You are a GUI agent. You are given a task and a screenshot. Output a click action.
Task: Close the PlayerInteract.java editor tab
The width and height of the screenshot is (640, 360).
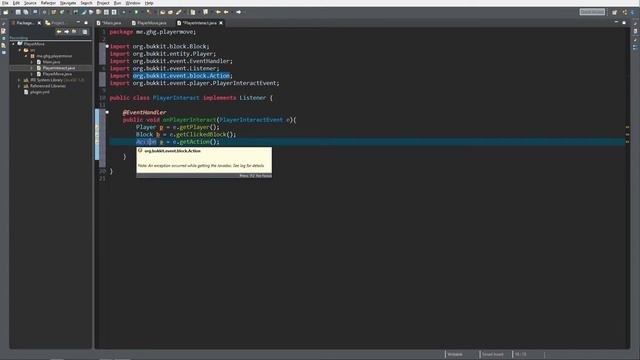[x=221, y=23]
